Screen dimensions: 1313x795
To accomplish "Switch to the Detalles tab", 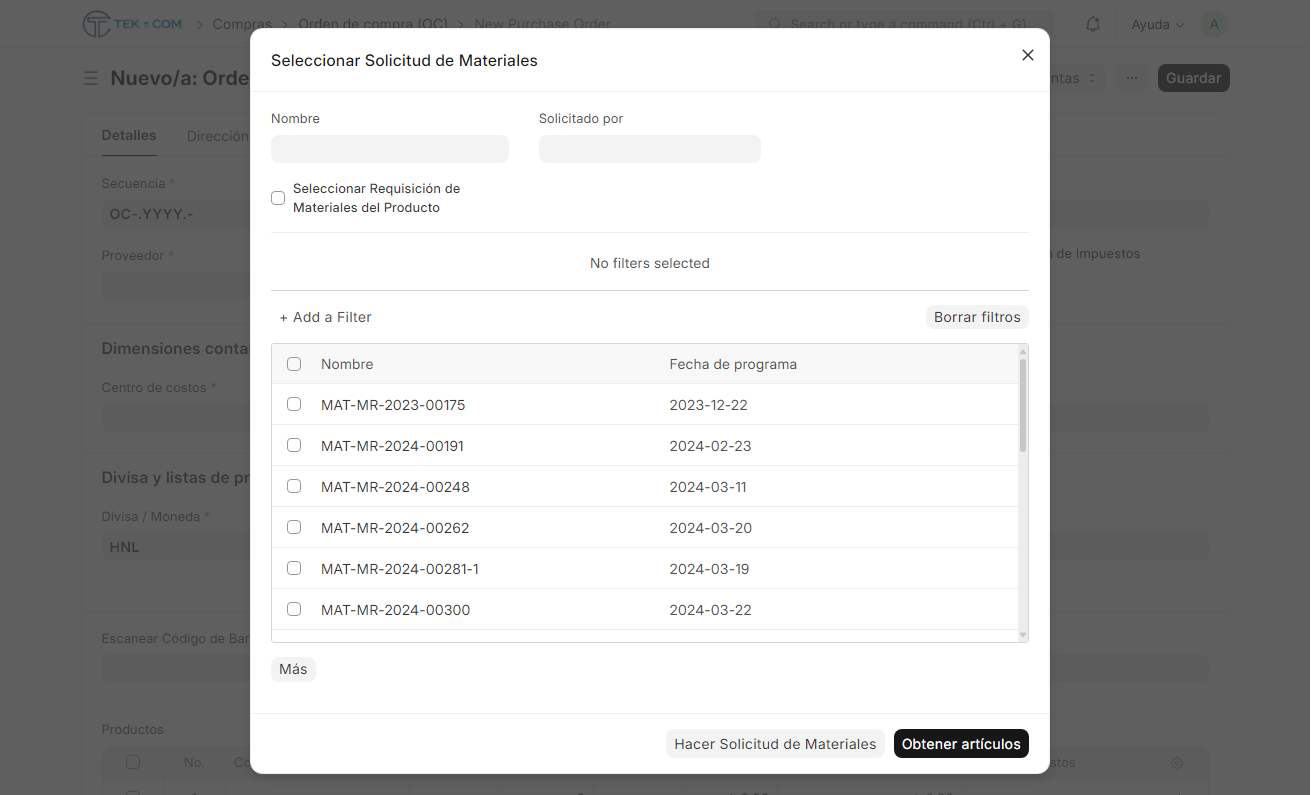I will click(x=129, y=135).
